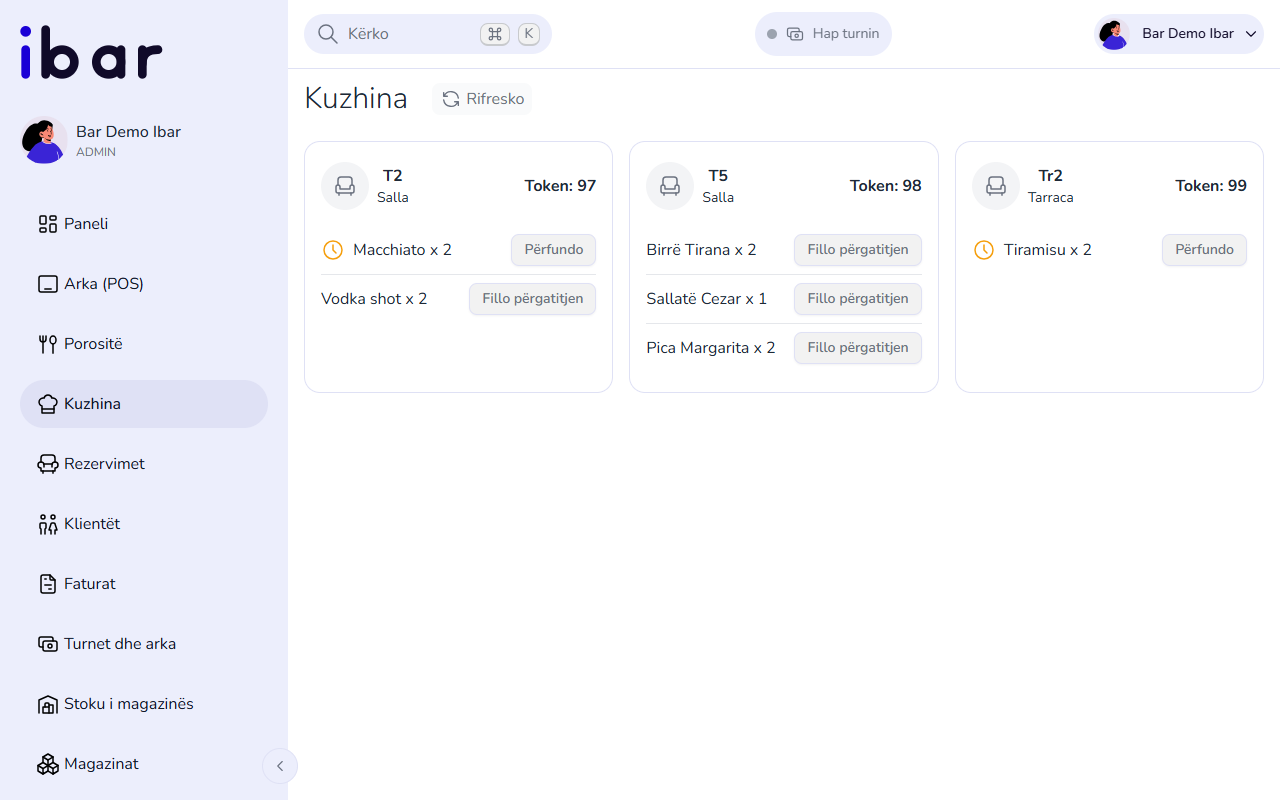Click the Kuzhina page heading
This screenshot has width=1280, height=800.
tap(356, 99)
